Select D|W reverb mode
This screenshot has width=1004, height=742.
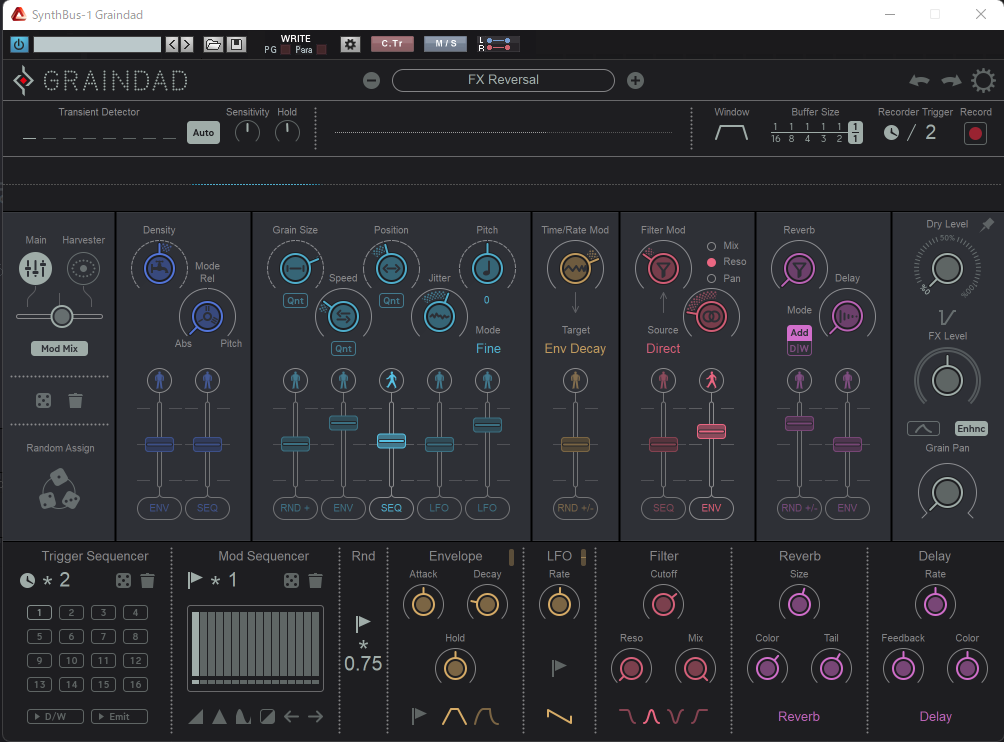(799, 348)
